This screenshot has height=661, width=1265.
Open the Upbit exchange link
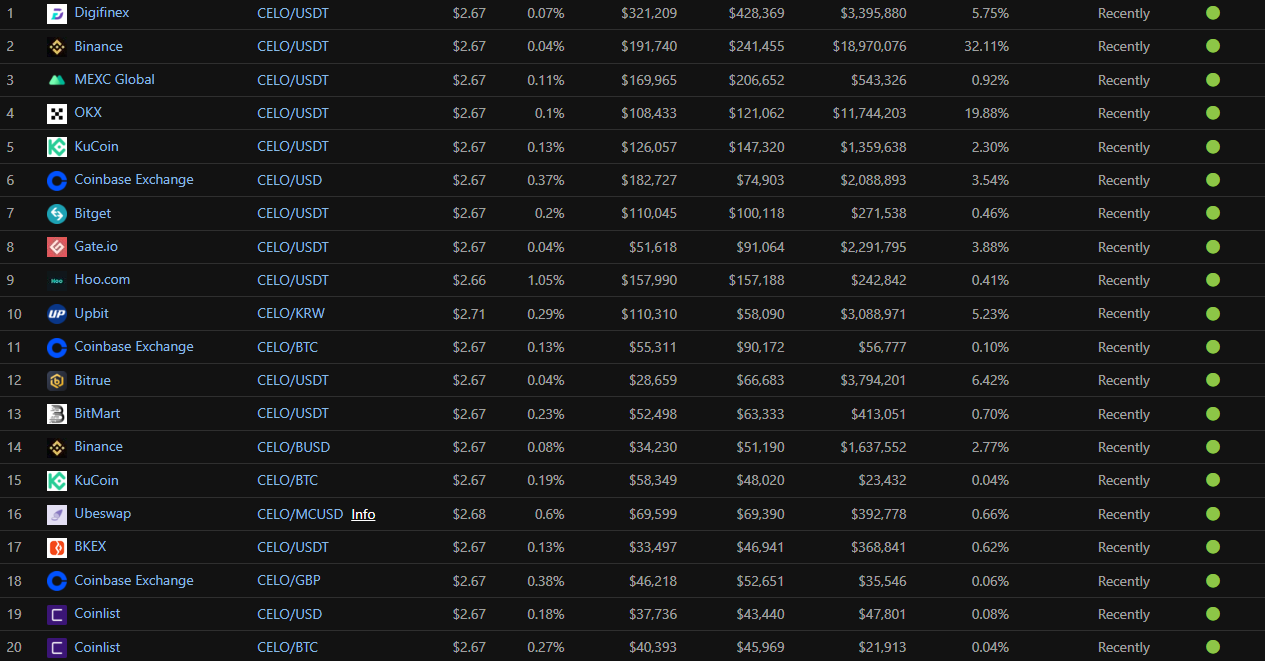(x=92, y=313)
